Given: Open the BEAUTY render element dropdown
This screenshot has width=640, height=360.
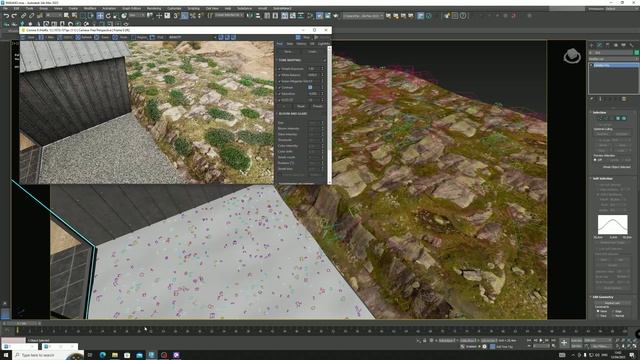Looking at the screenshot, I should (192, 37).
